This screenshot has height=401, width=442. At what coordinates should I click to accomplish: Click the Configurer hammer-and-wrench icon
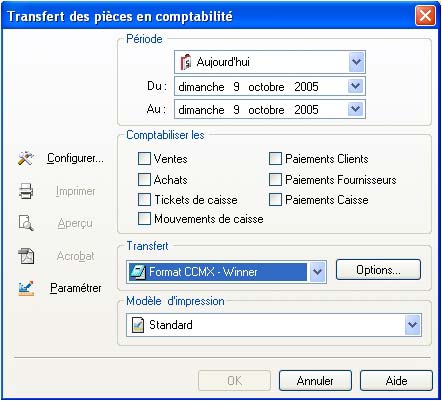click(26, 158)
